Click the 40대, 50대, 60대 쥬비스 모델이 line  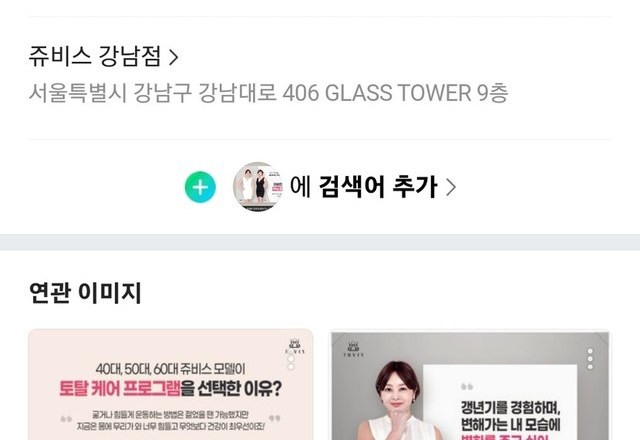pyautogui.click(x=171, y=369)
